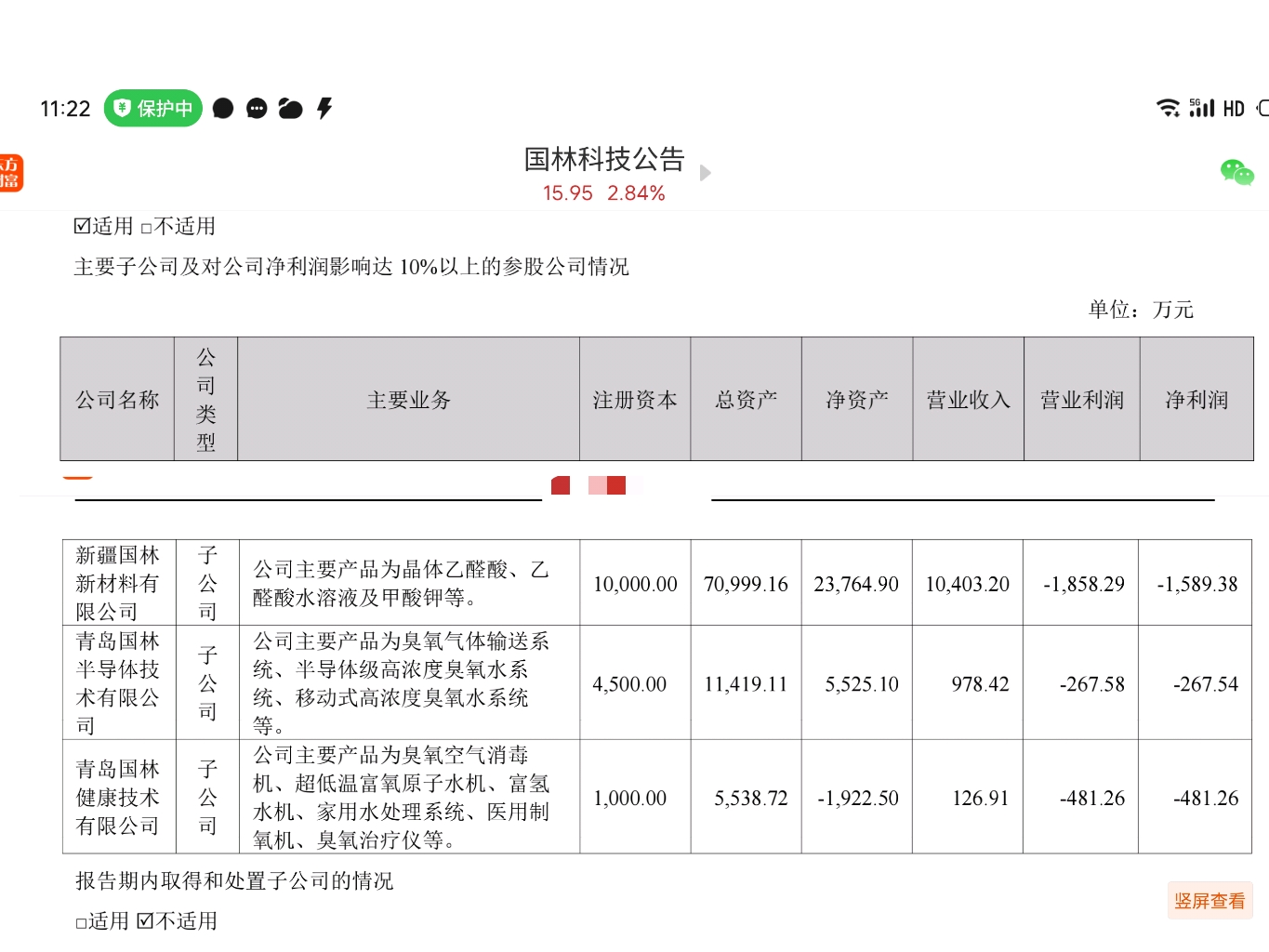This screenshot has height=952, width=1269.
Task: Tap the 5G signal strength icon
Action: [1202, 108]
